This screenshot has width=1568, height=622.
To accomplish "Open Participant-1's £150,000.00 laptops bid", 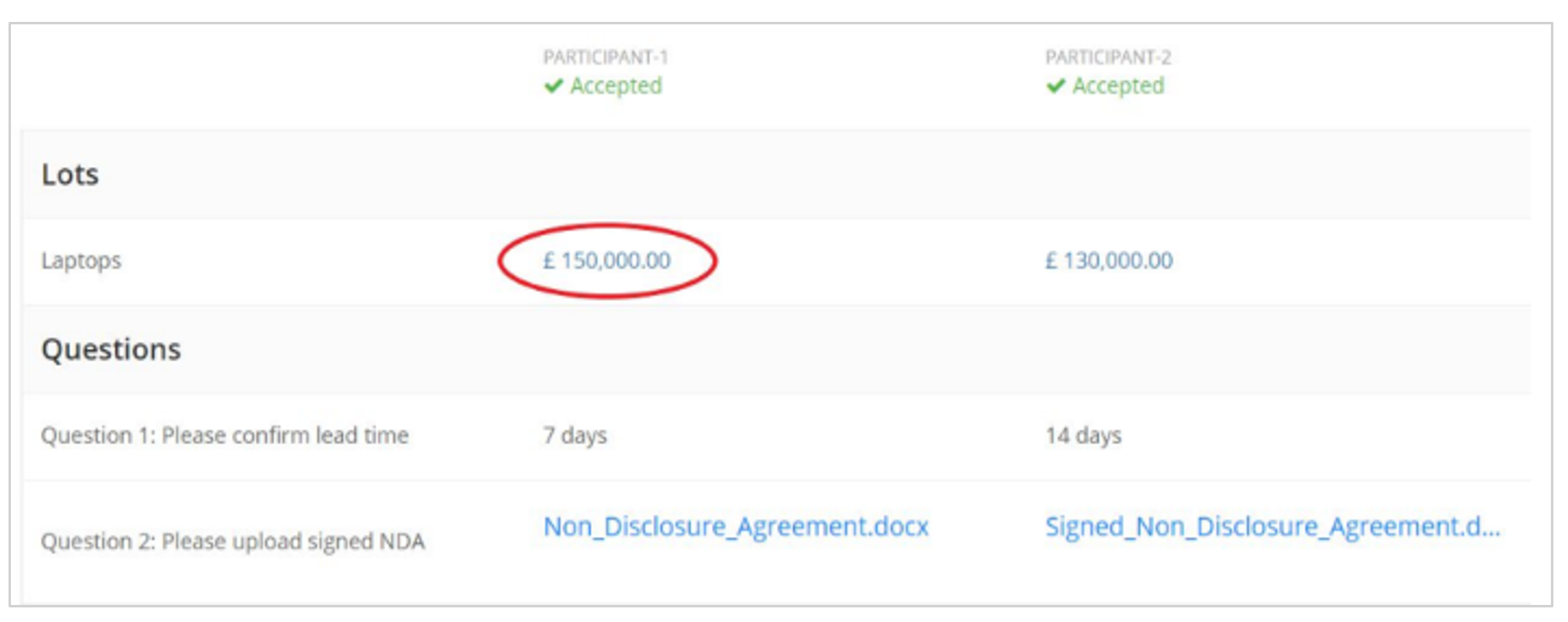I will click(x=607, y=260).
